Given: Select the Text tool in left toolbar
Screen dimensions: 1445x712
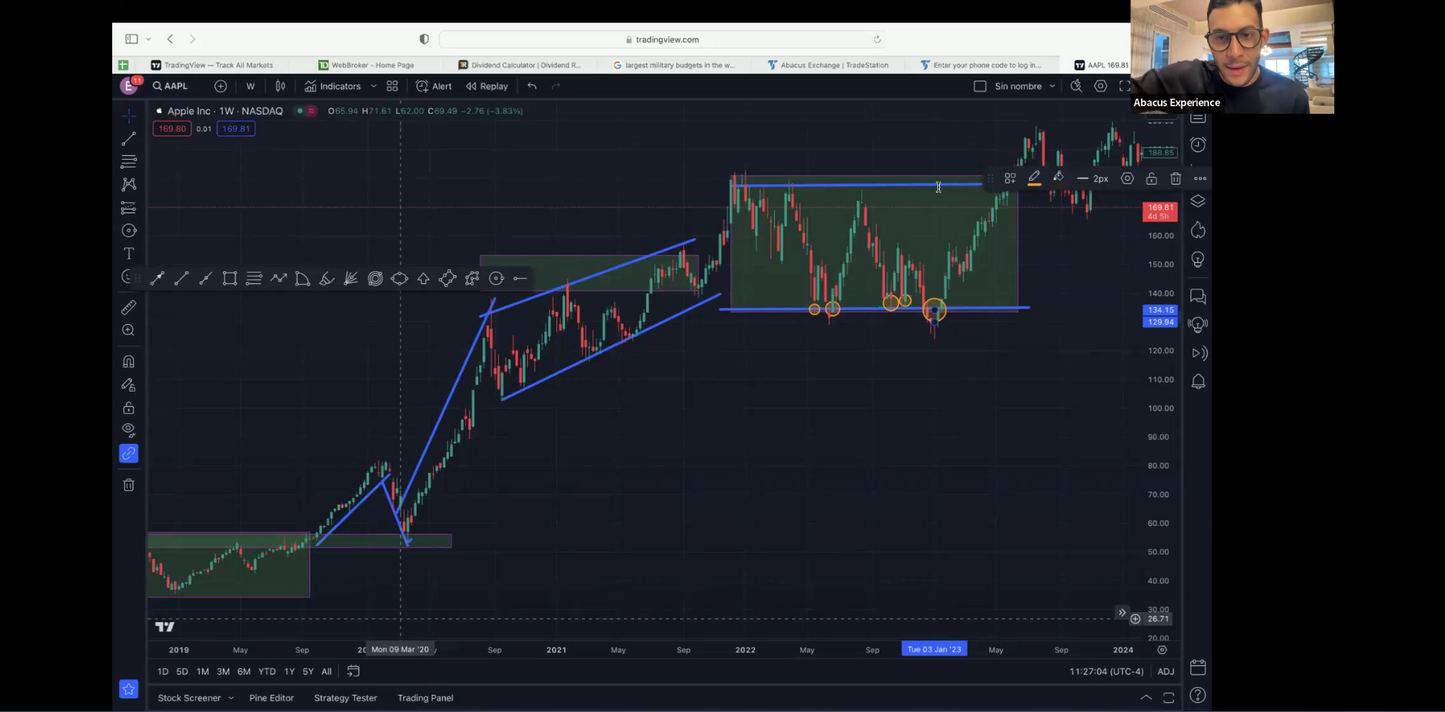Looking at the screenshot, I should click(x=129, y=254).
